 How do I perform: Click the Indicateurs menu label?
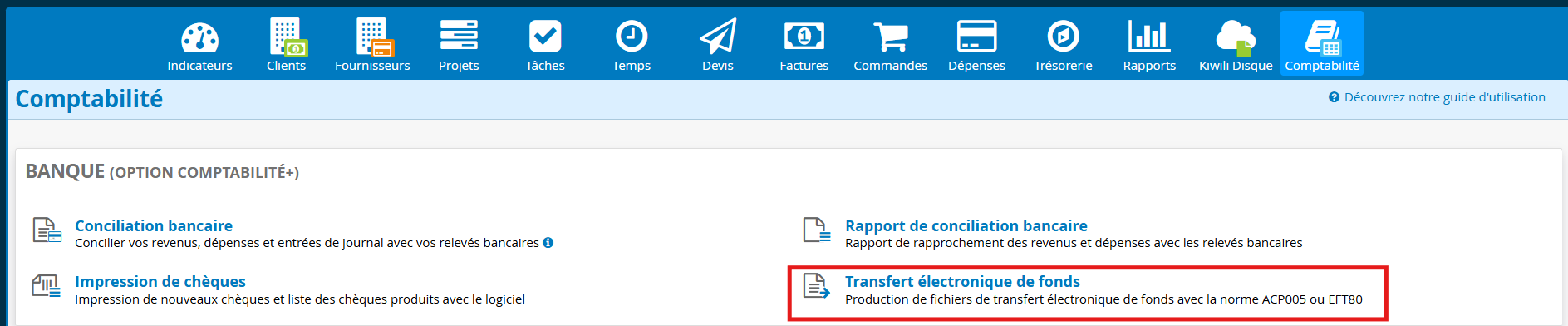(199, 66)
